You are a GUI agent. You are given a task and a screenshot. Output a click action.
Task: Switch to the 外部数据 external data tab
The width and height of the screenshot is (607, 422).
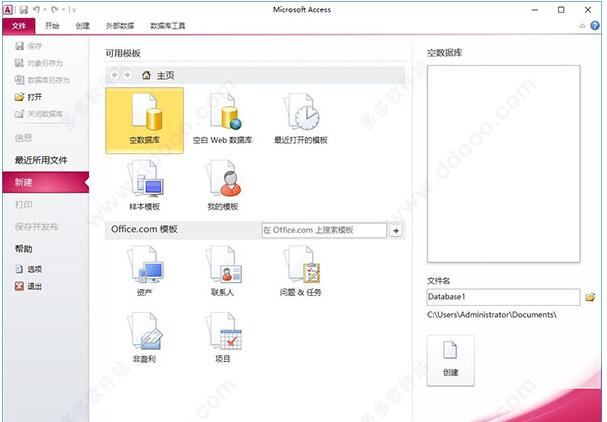tap(120, 26)
